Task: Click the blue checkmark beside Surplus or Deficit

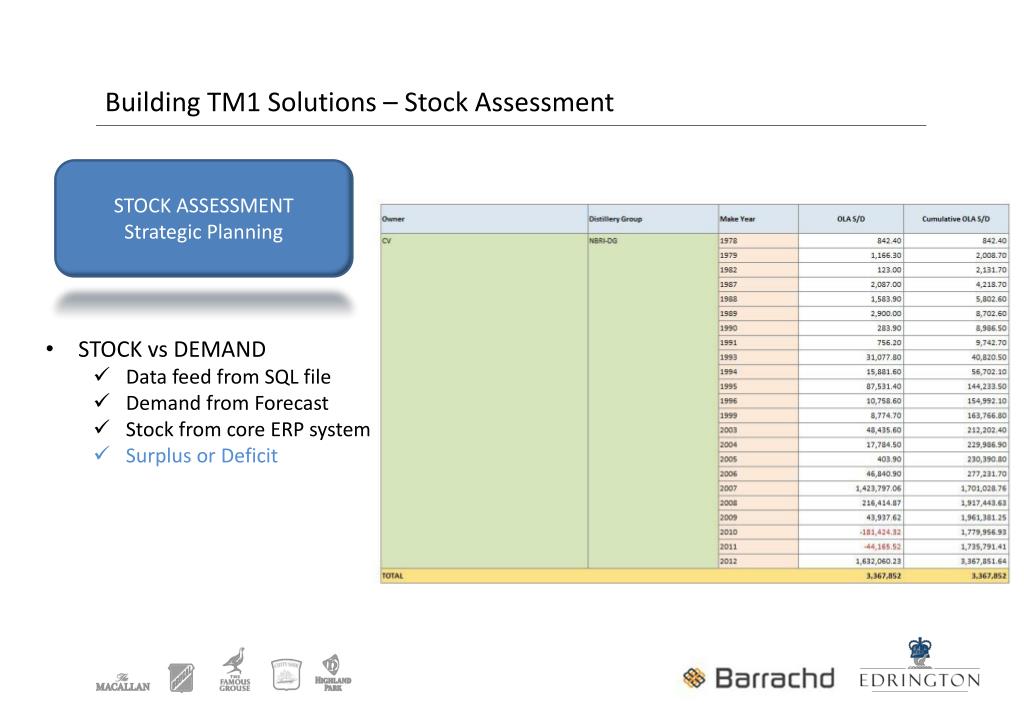Action: 101,454
